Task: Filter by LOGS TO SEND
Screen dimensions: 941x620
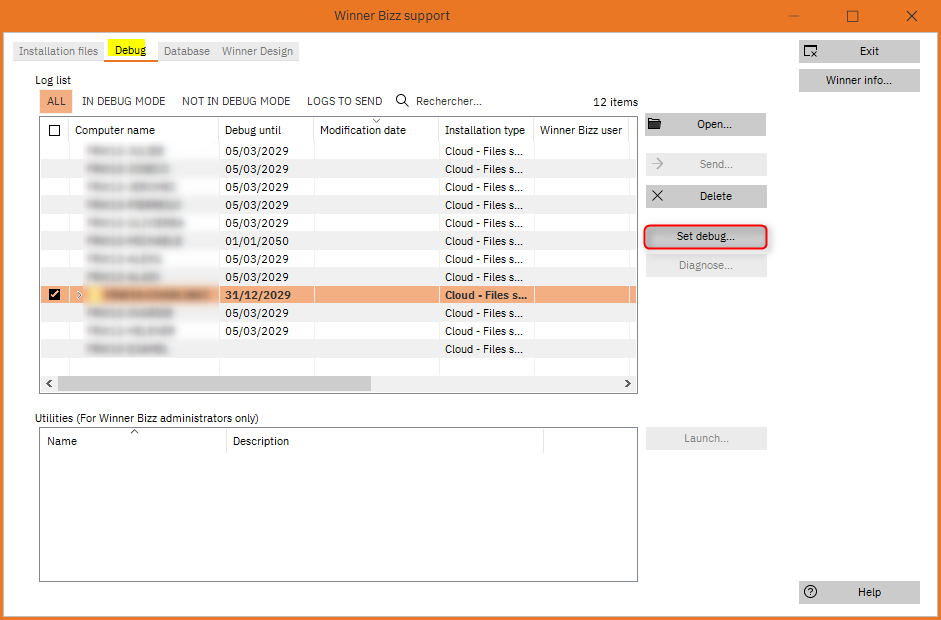Action: 344,101
